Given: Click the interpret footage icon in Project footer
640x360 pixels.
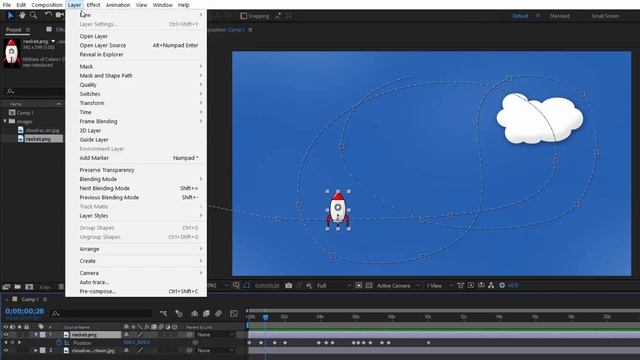Looking at the screenshot, I should coord(7,287).
